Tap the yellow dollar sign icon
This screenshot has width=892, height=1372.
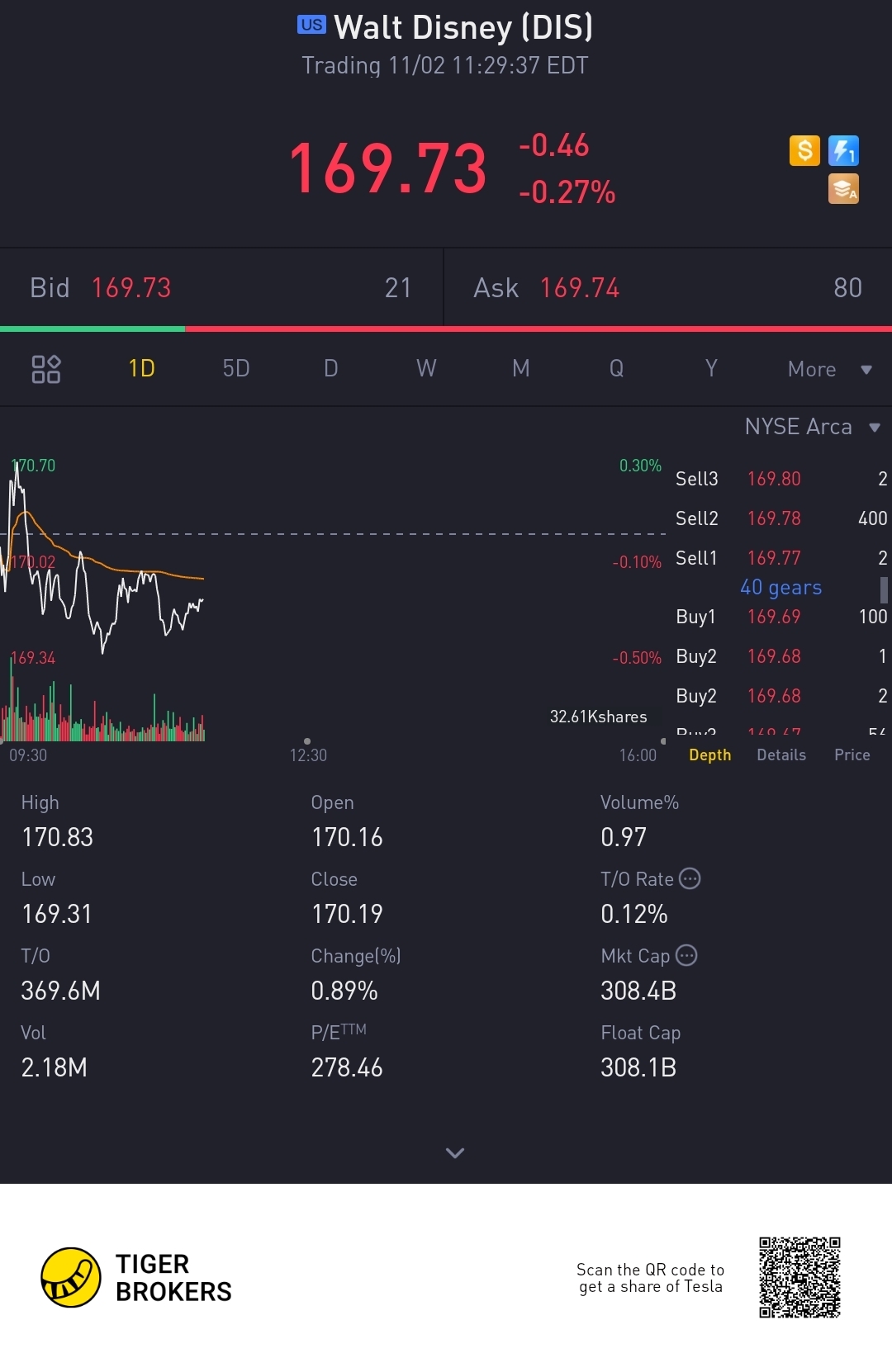(x=804, y=150)
